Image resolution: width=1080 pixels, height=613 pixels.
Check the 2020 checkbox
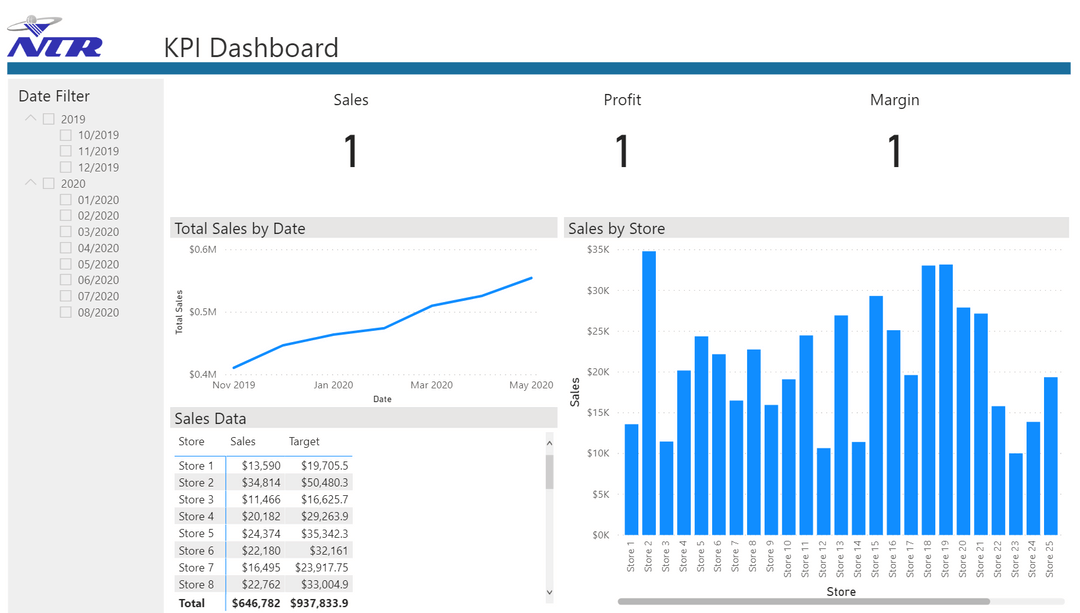48,183
